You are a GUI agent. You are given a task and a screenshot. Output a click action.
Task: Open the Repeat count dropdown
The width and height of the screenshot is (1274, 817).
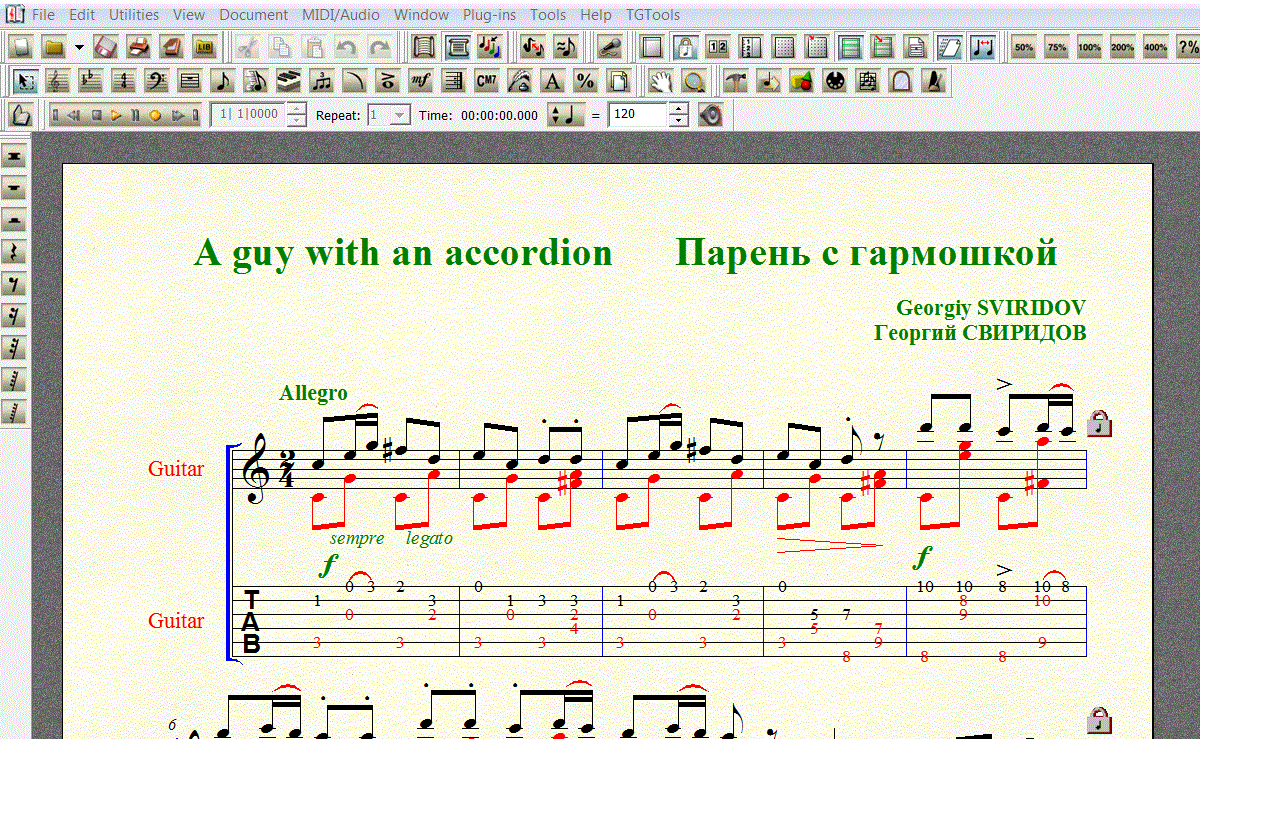pyautogui.click(x=399, y=115)
